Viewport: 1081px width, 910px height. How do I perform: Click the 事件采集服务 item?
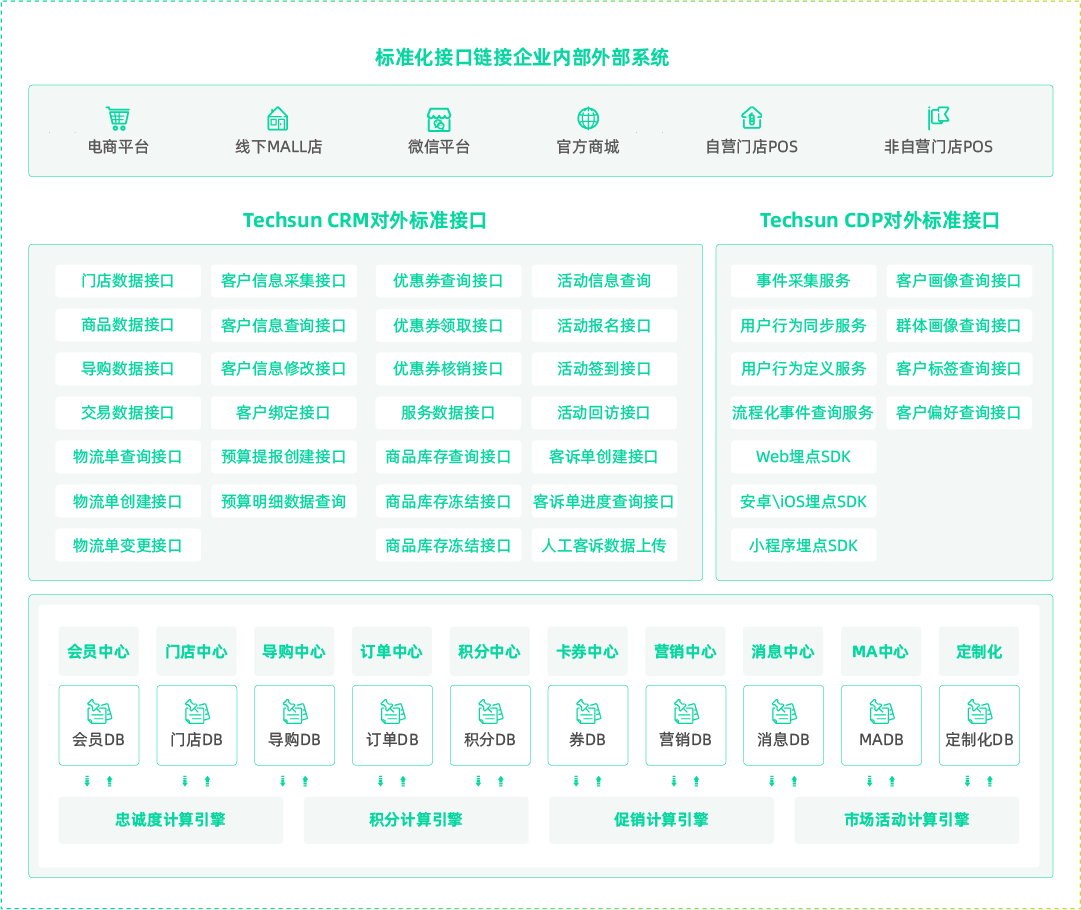click(804, 281)
